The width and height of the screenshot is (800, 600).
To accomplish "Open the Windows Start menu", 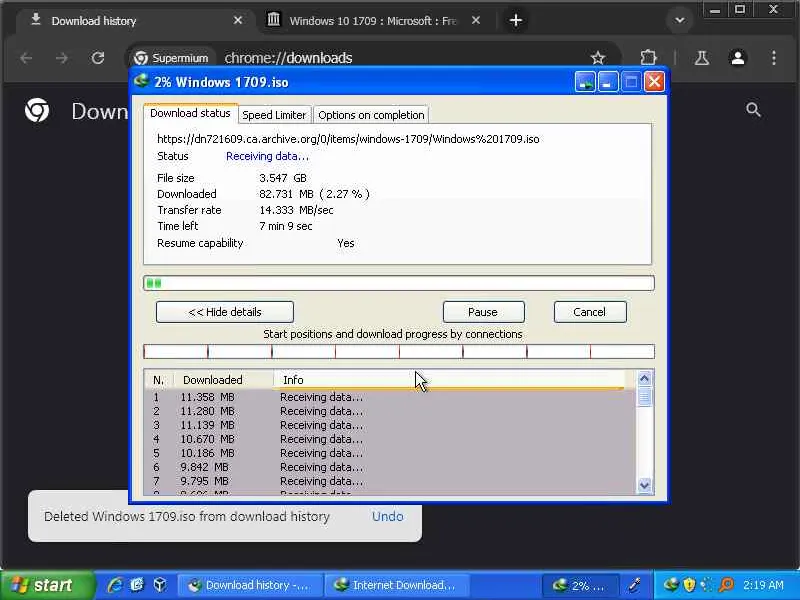I will click(x=48, y=585).
